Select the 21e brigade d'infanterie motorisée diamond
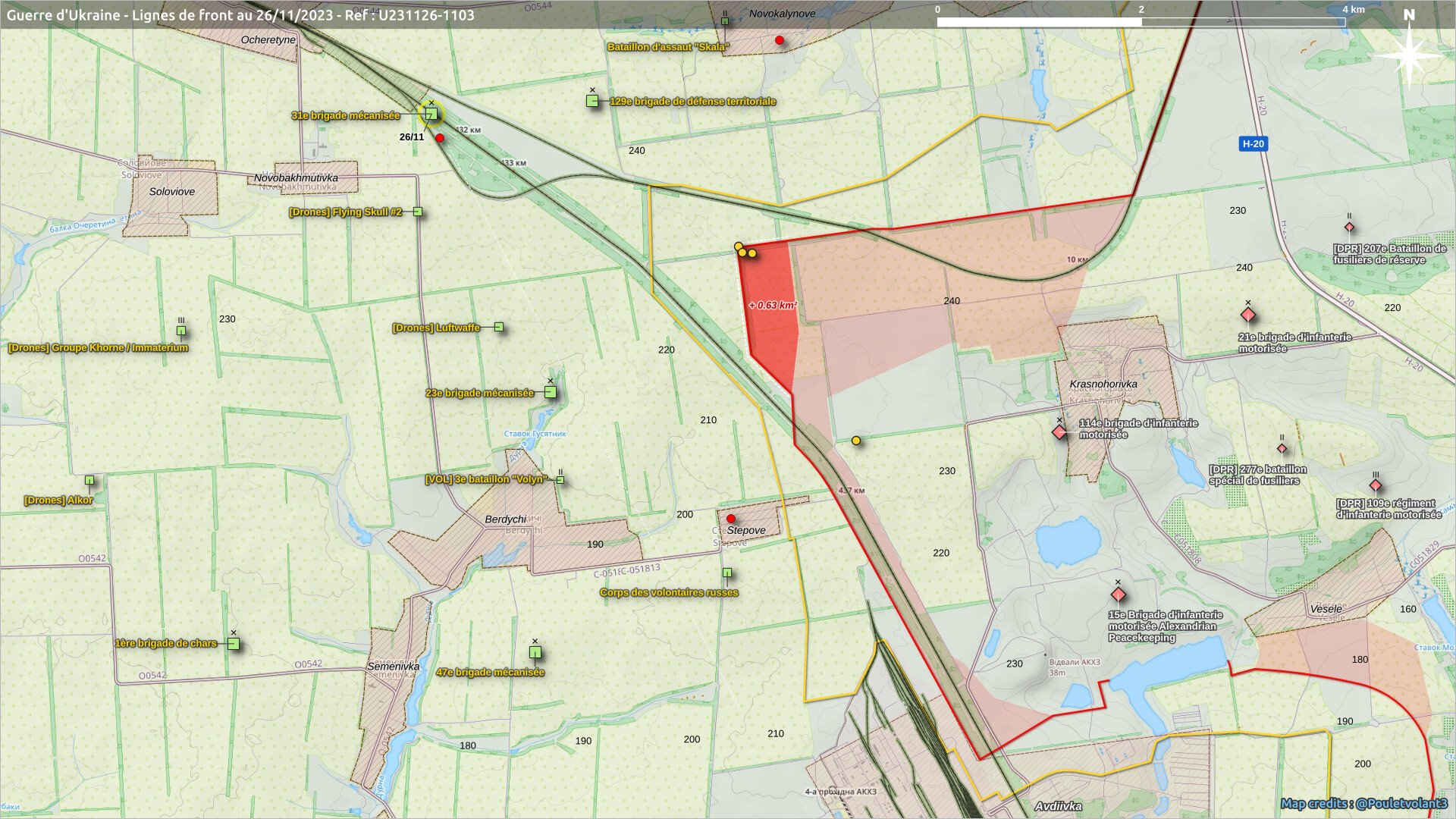 point(1248,315)
